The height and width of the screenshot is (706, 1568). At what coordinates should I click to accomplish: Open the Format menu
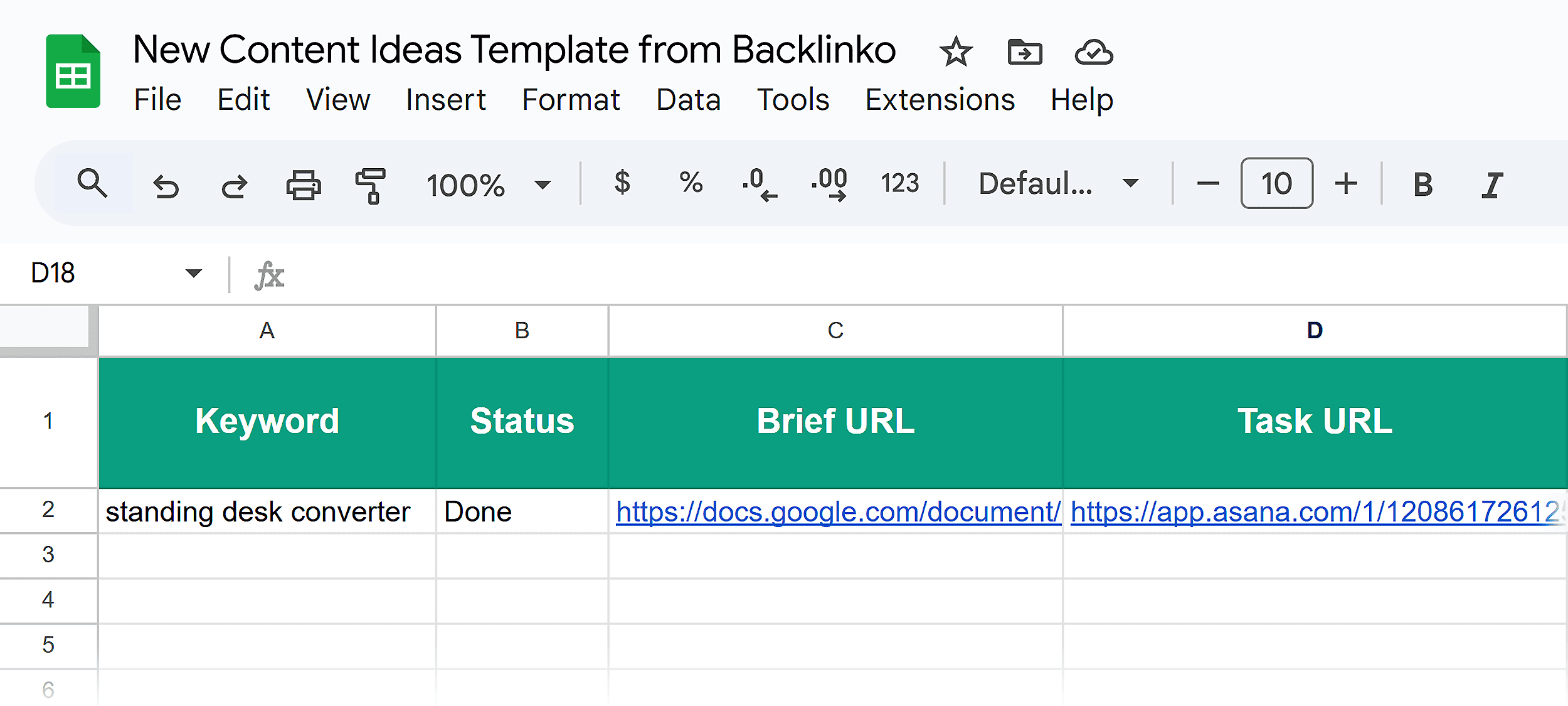(571, 99)
